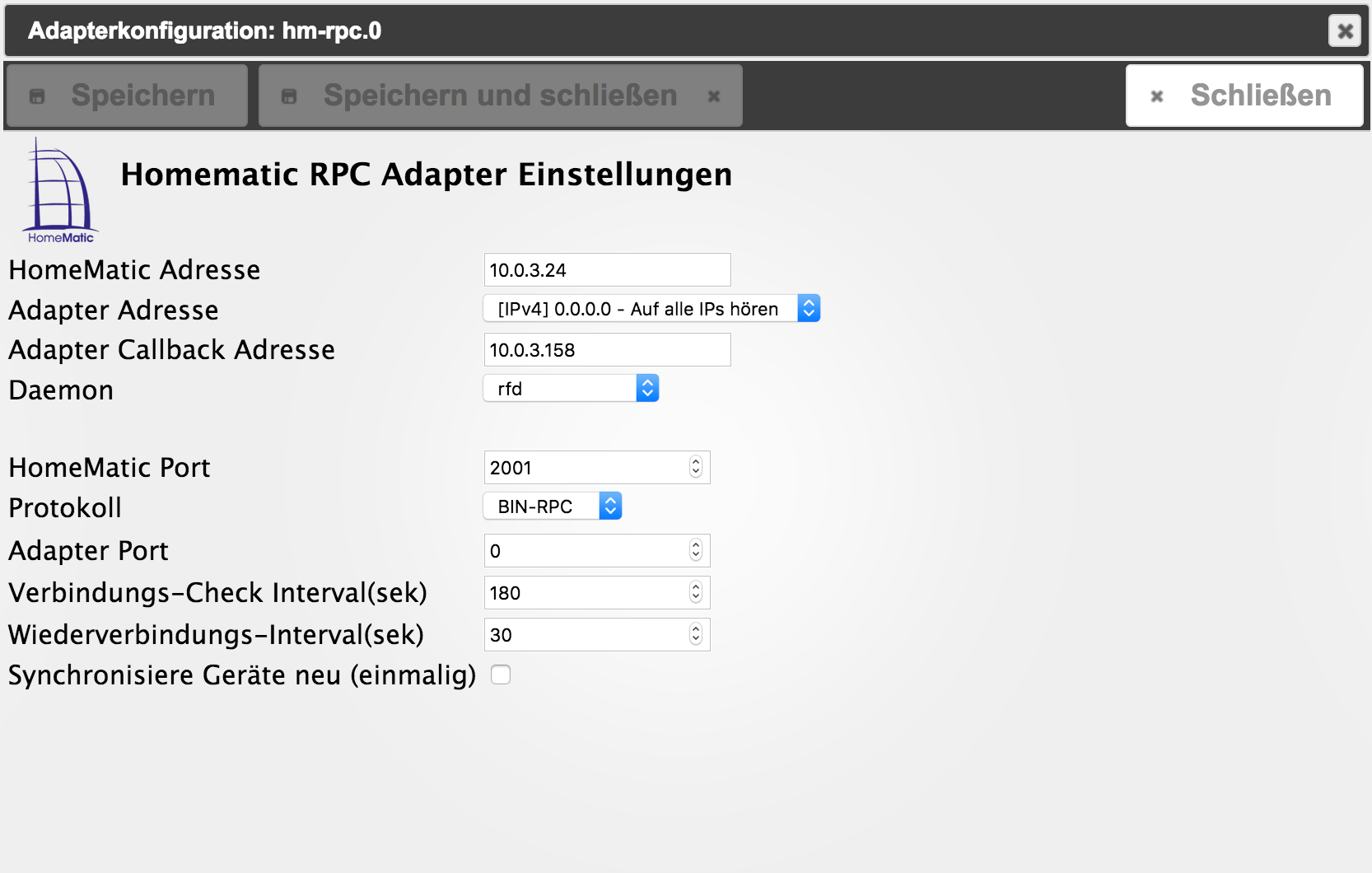Click the HomeMatic Port stepper arrows

click(x=696, y=468)
